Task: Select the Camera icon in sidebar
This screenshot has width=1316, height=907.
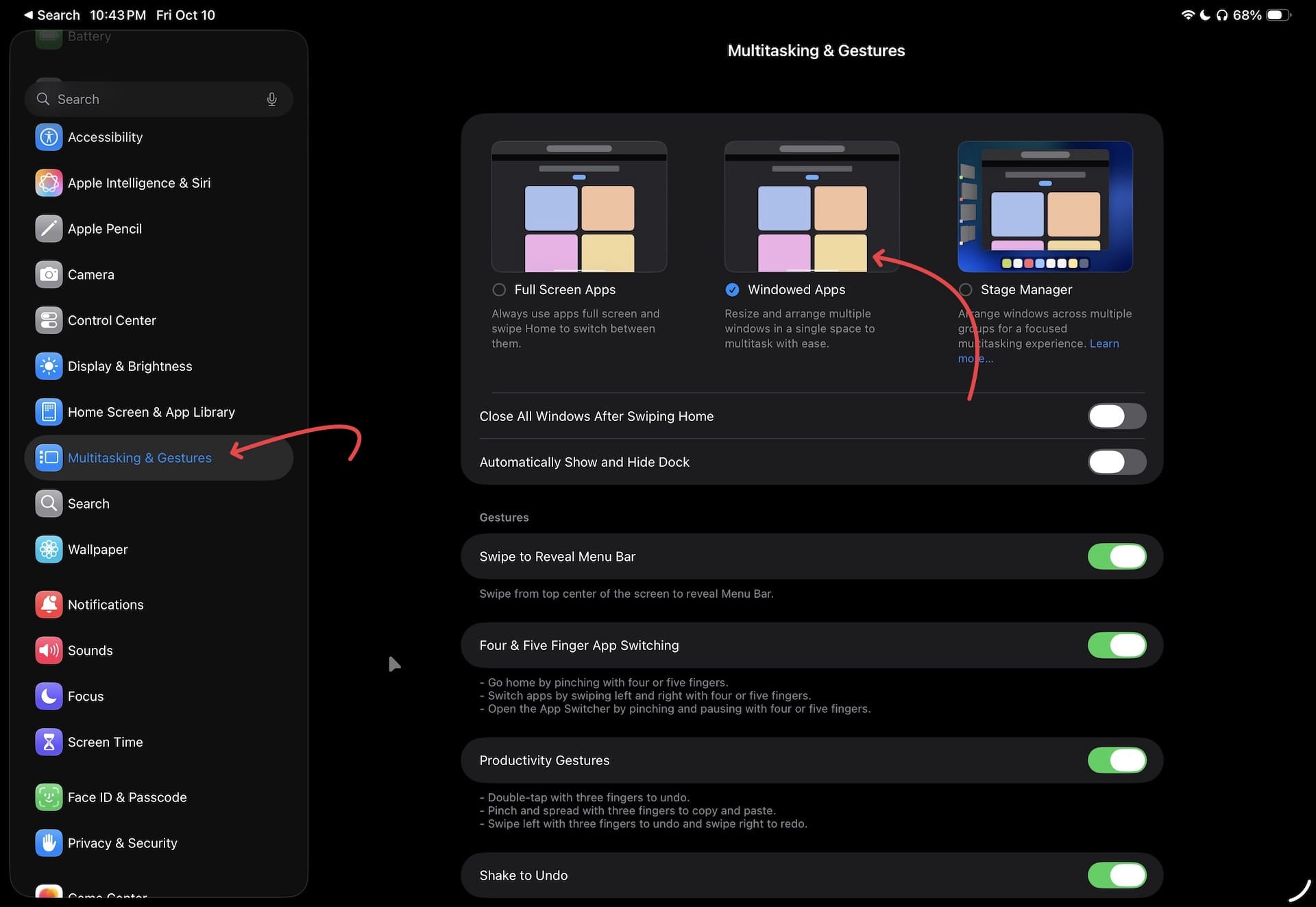Action: (x=49, y=275)
